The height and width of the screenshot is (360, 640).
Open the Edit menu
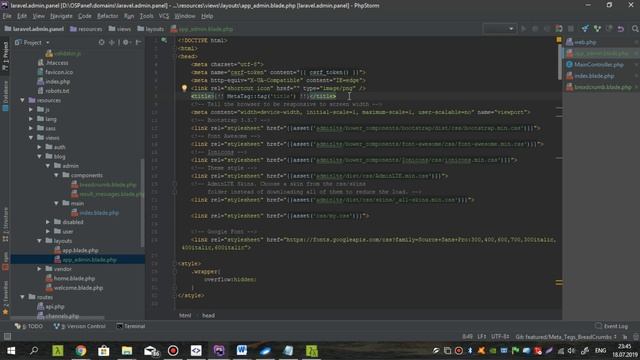(x=22, y=16)
